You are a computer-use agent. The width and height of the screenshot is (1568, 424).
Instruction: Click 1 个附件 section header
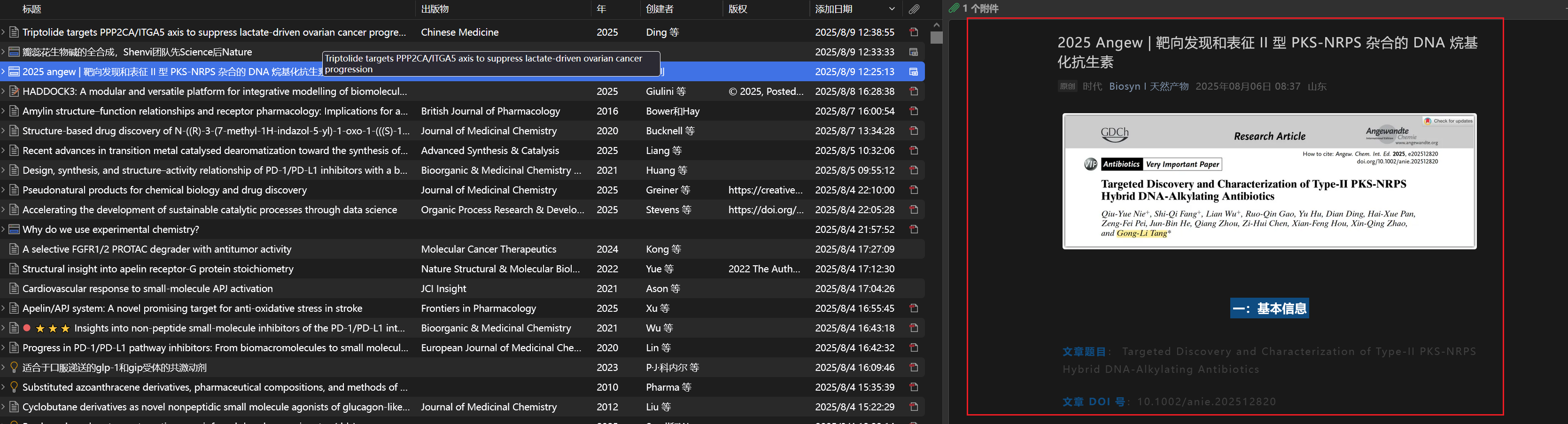(980, 8)
